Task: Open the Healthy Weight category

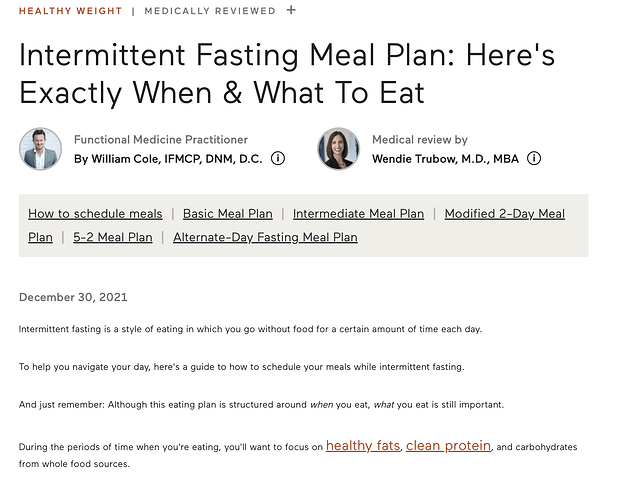Action: point(70,11)
